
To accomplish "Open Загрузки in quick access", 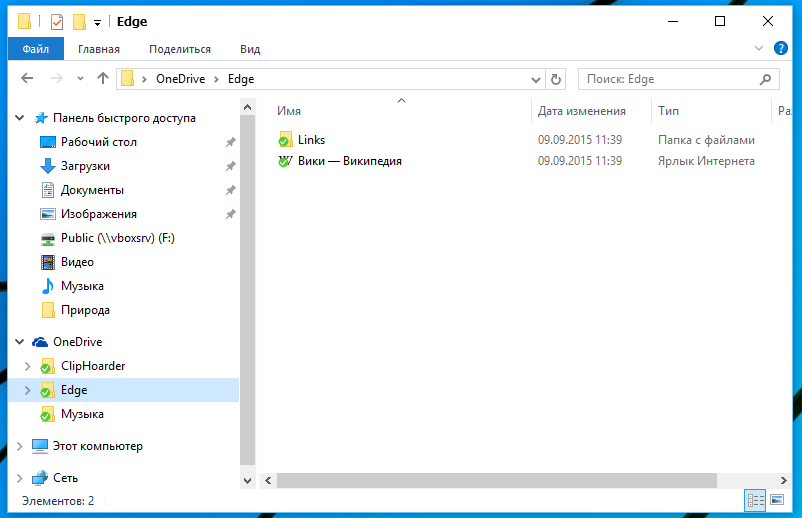I will (85, 166).
